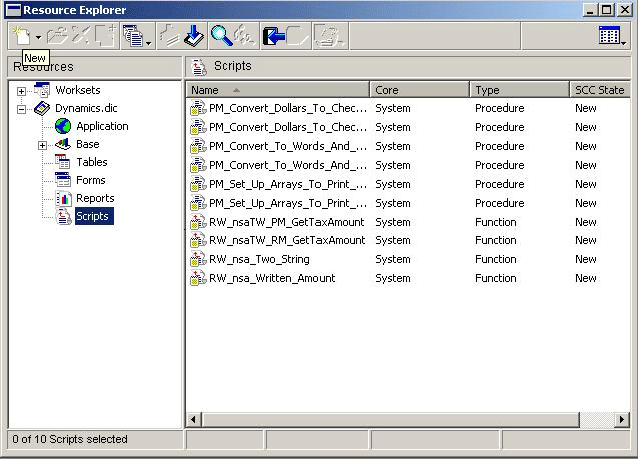Viewport: 638px width, 459px height.
Task: Sort list by the Core column header
Action: tap(420, 90)
